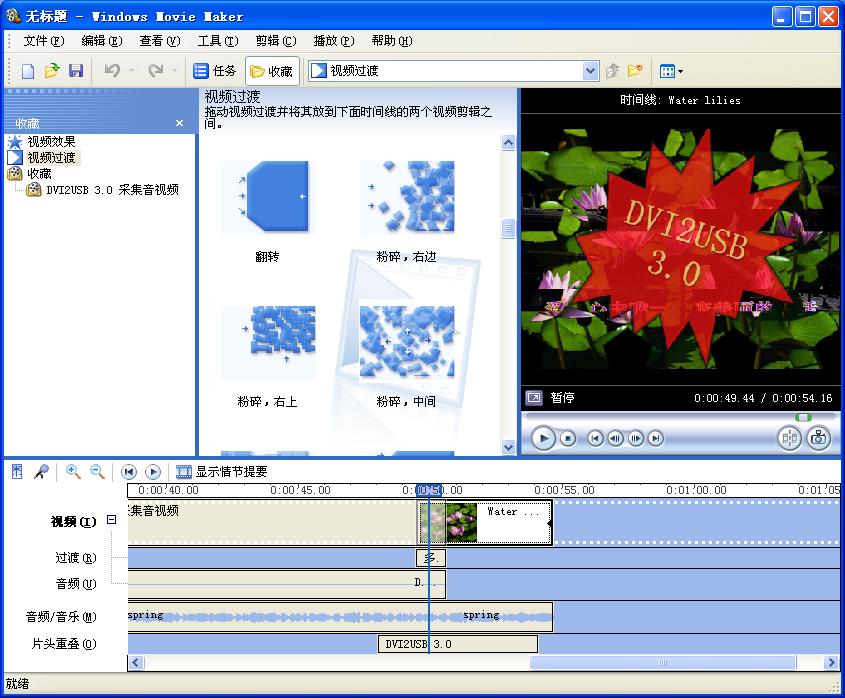Open the audio levels tool in timeline toolbar

coord(17,472)
